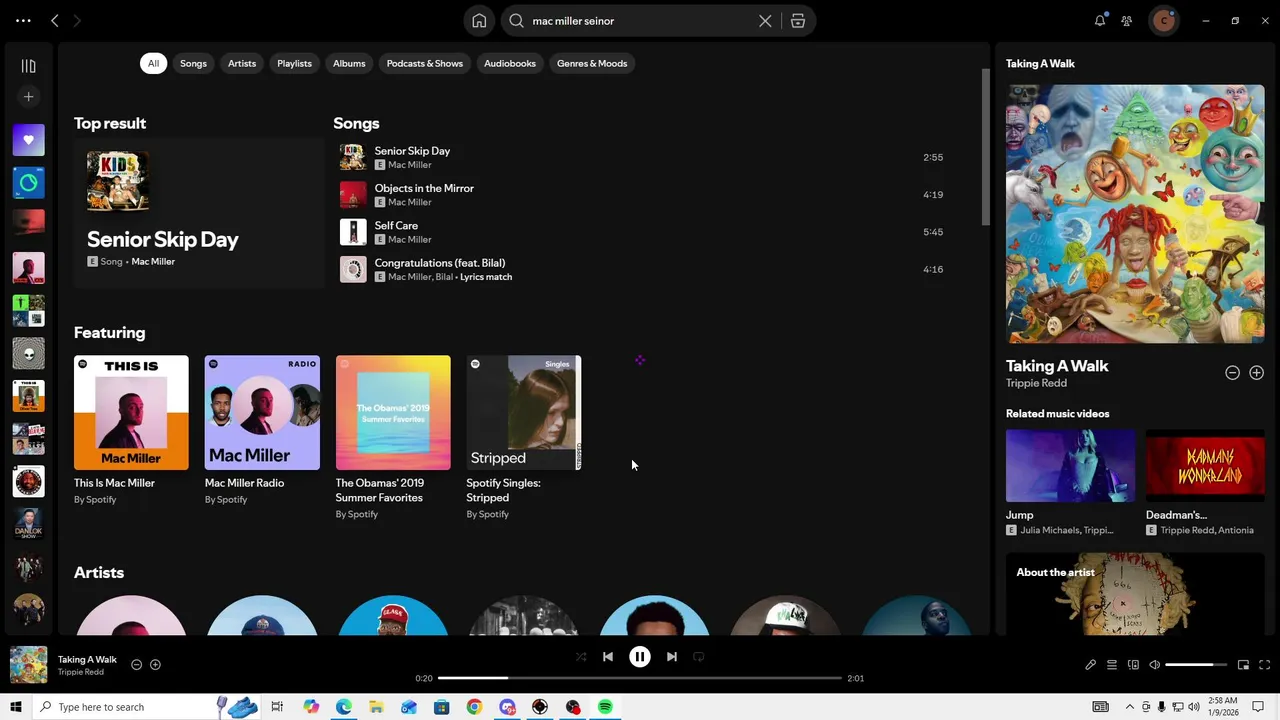The height and width of the screenshot is (720, 1280).
Task: Open the Dan Lok Show sidebar item
Action: [28, 525]
